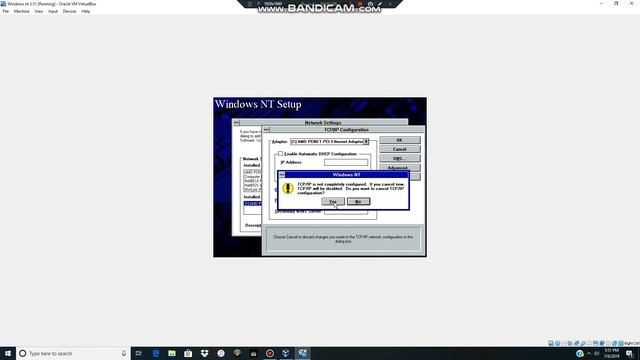Viewport: 640px width, 360px height.
Task: Open VirtualBox Manager cube icon in taskbar
Action: (x=286, y=353)
